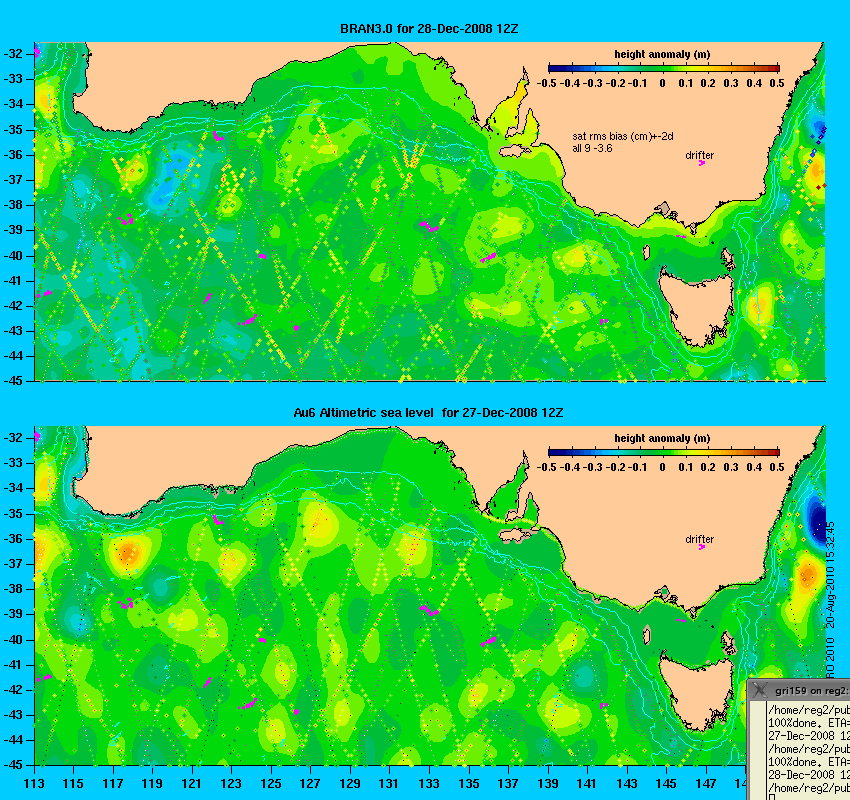Click the terminal's block cursor prompt
Screen dimensions: 850x800
tap(771, 797)
